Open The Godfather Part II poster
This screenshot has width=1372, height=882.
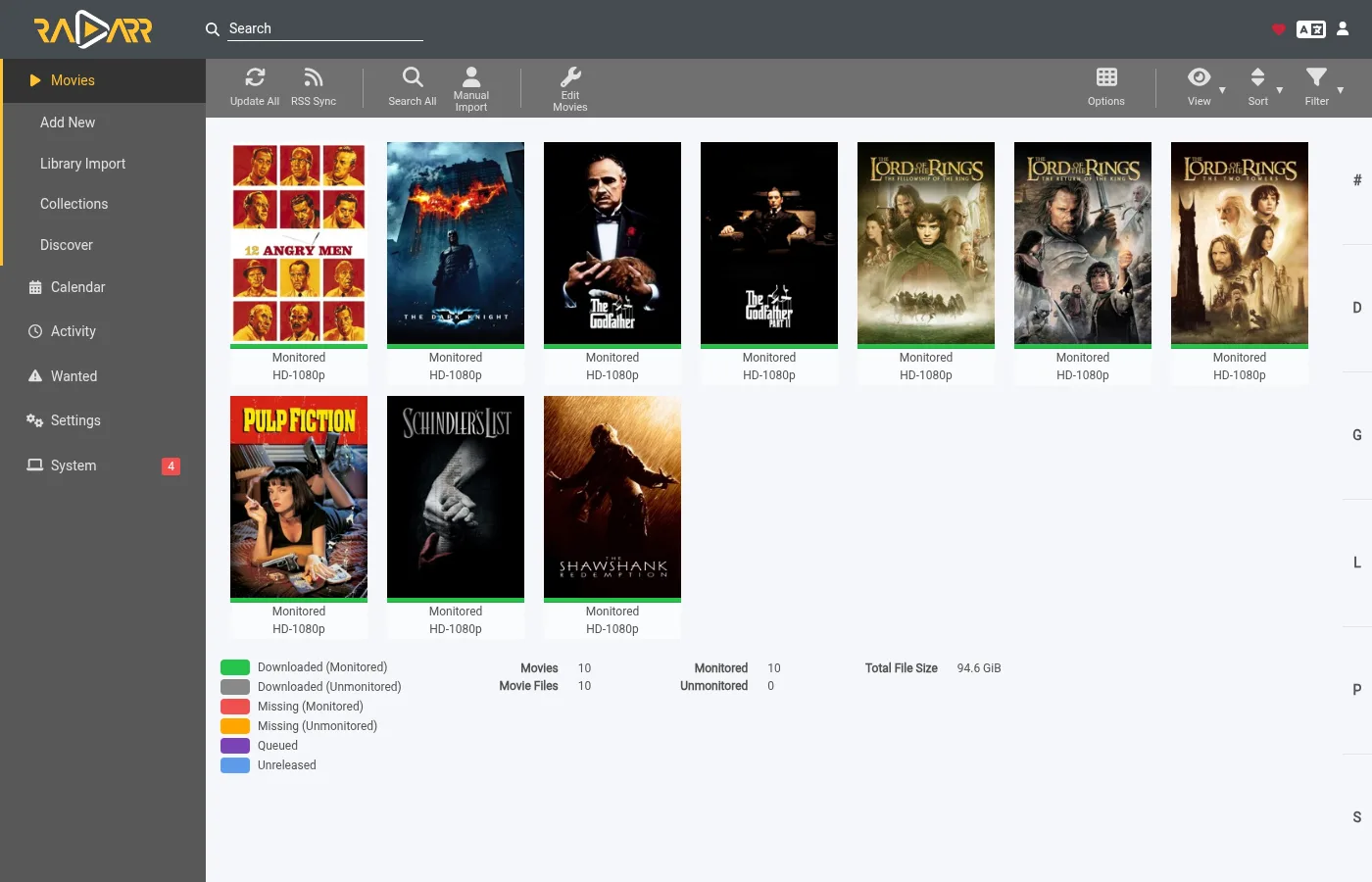769,243
